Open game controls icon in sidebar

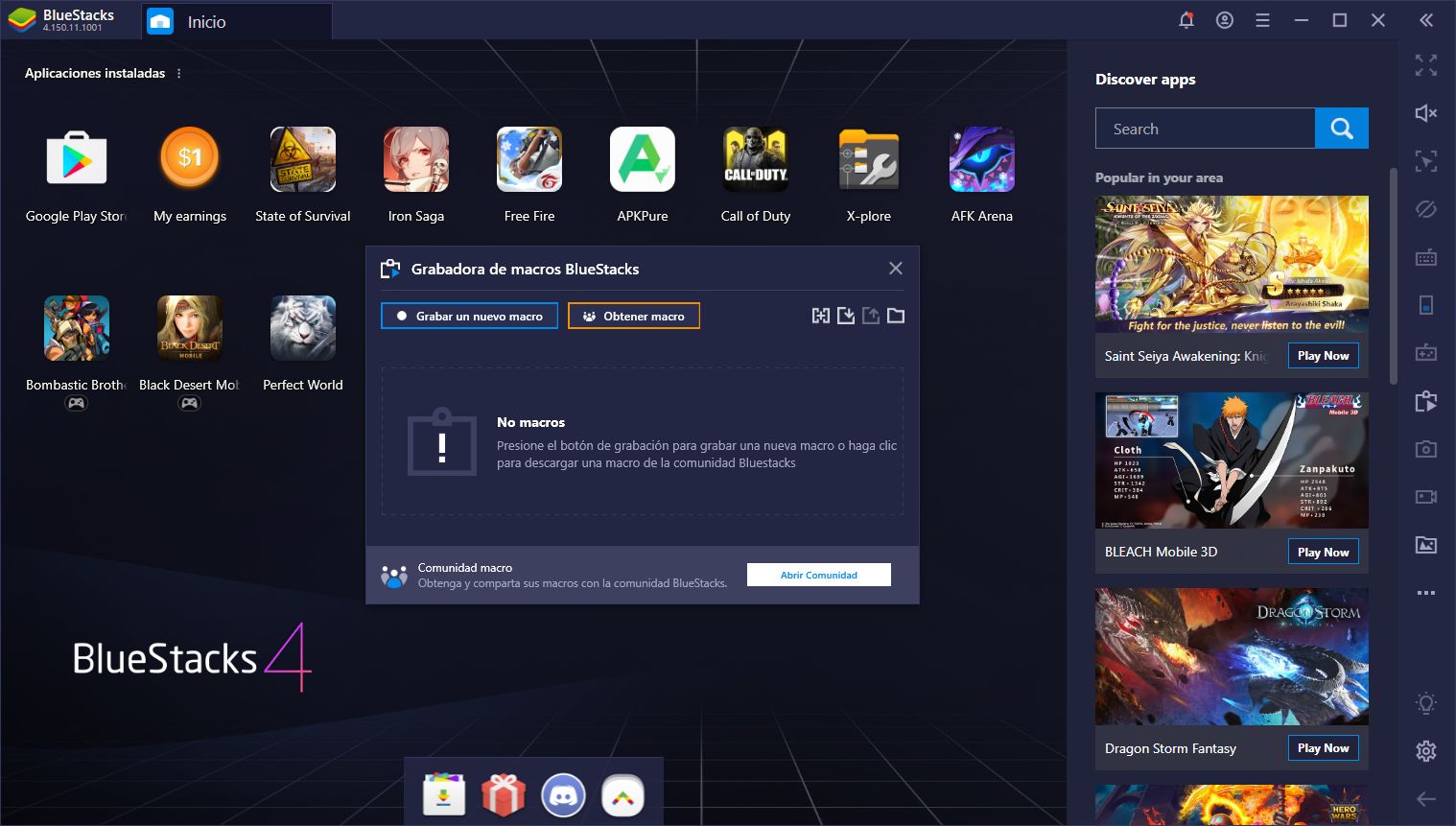(1426, 353)
